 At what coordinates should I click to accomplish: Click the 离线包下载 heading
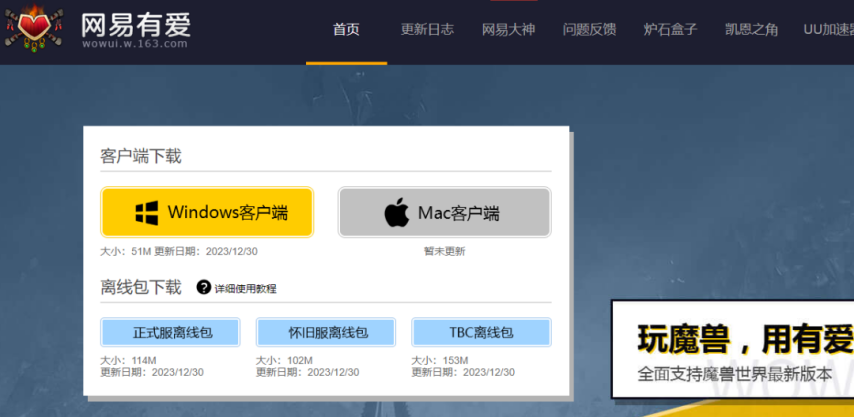pyautogui.click(x=141, y=287)
